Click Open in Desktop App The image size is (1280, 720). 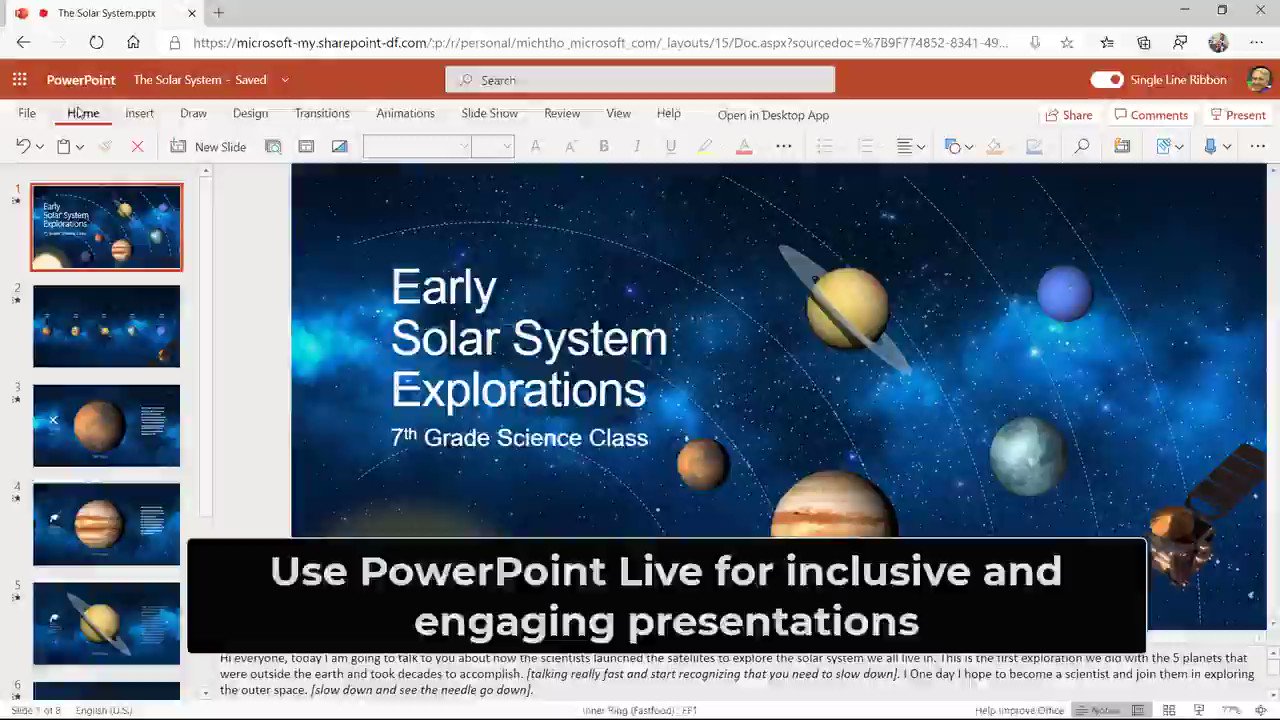773,115
